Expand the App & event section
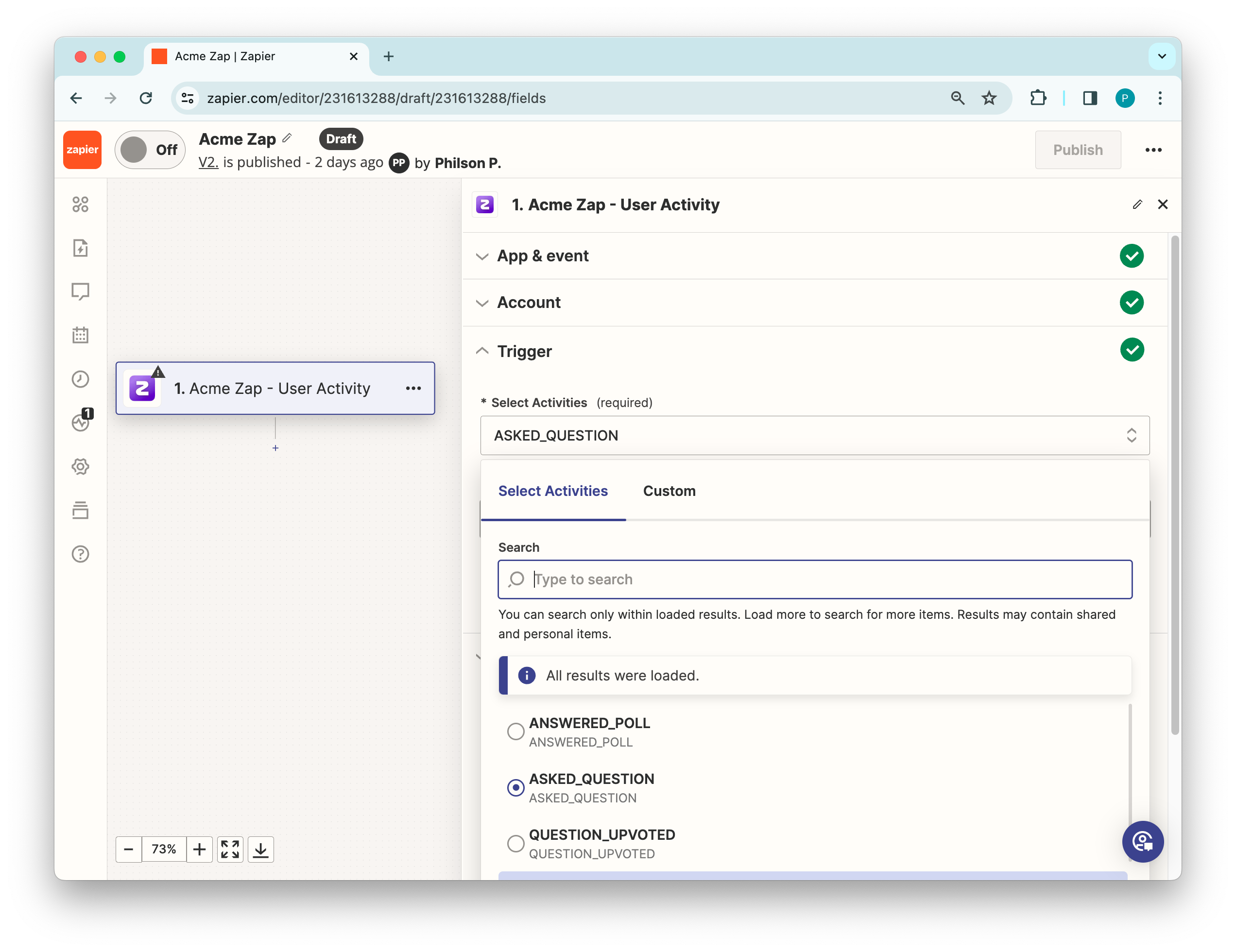The height and width of the screenshot is (952, 1236). click(x=542, y=256)
